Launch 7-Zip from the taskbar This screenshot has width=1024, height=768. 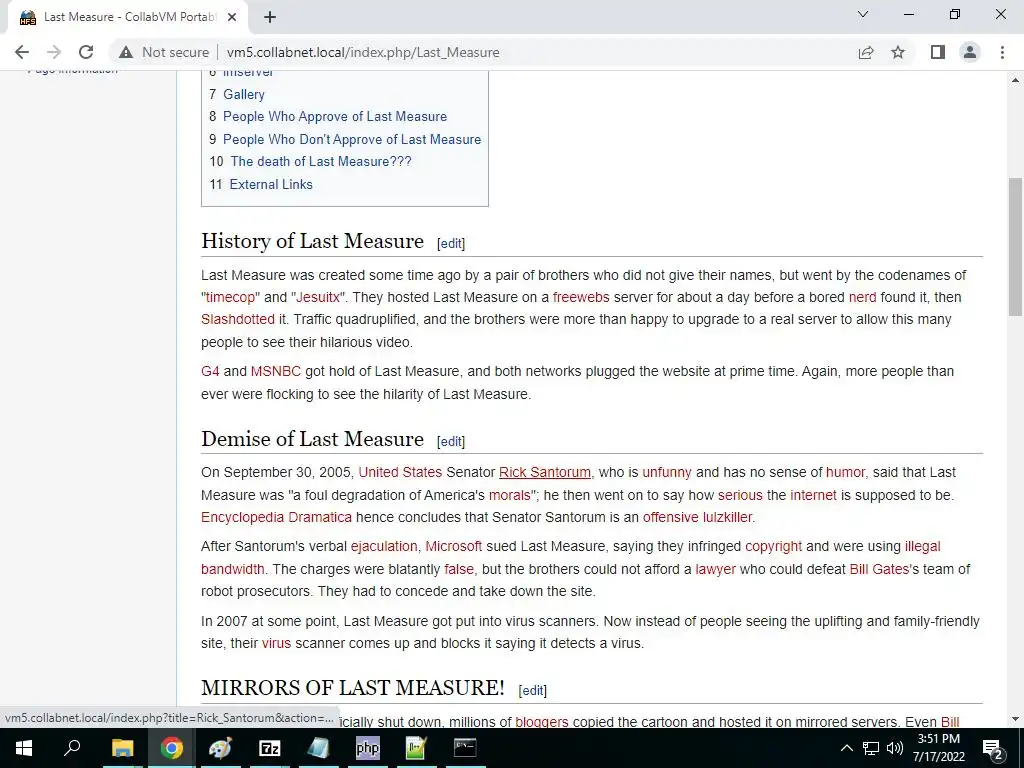tap(269, 748)
